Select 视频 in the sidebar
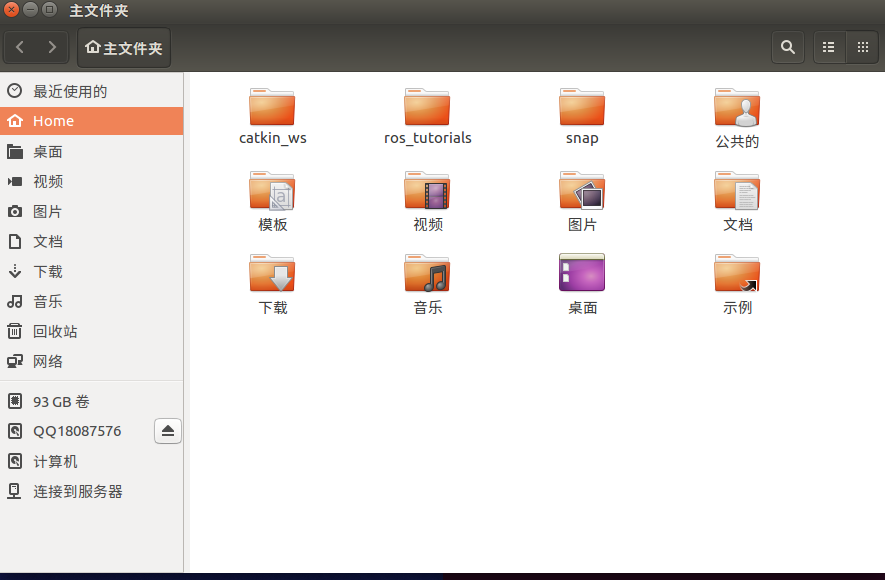Image resolution: width=885 pixels, height=580 pixels. coord(91,181)
